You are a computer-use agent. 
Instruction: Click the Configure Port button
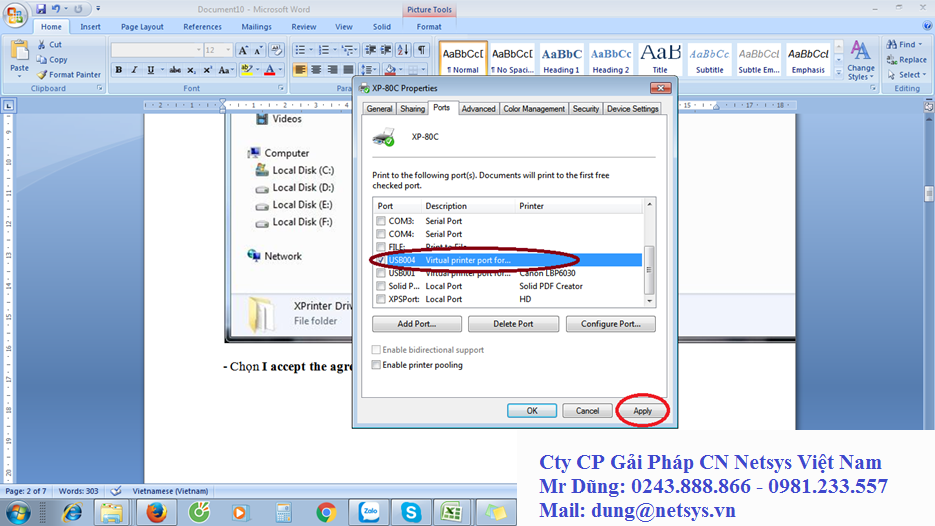(x=610, y=324)
